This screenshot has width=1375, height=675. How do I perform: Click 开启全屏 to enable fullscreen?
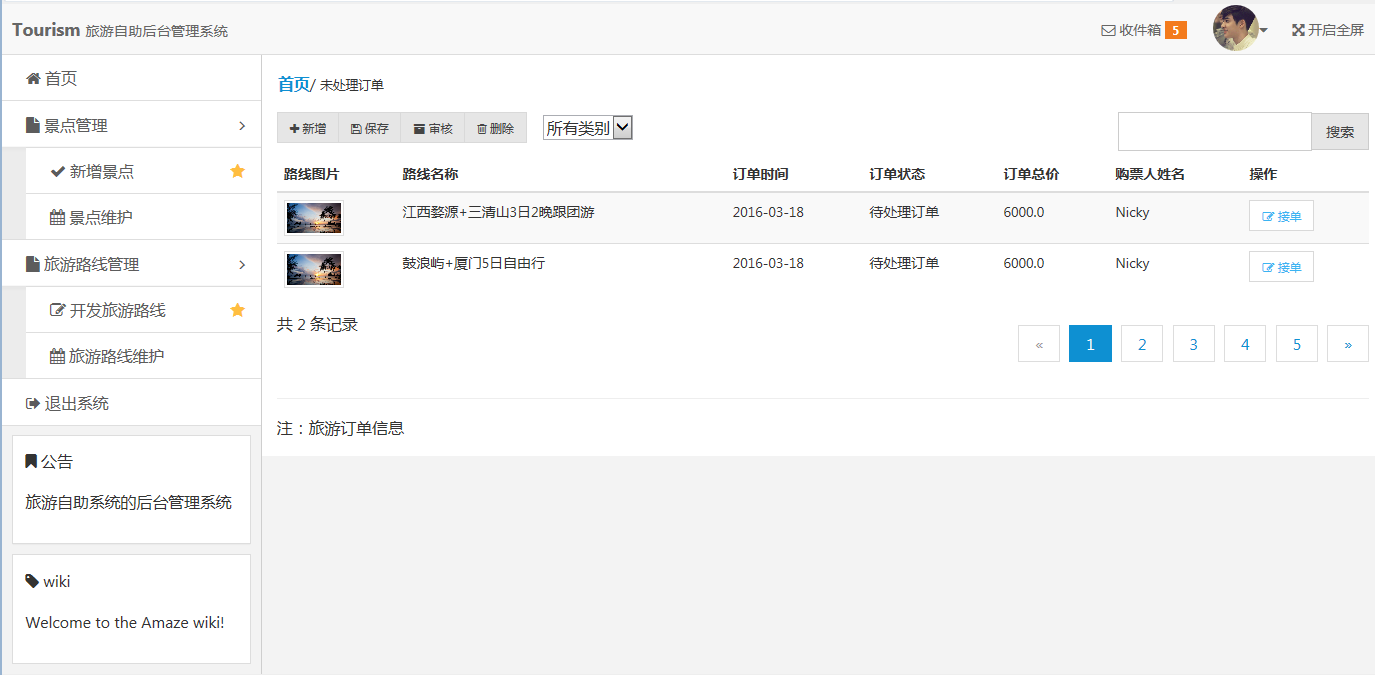[x=1328, y=30]
